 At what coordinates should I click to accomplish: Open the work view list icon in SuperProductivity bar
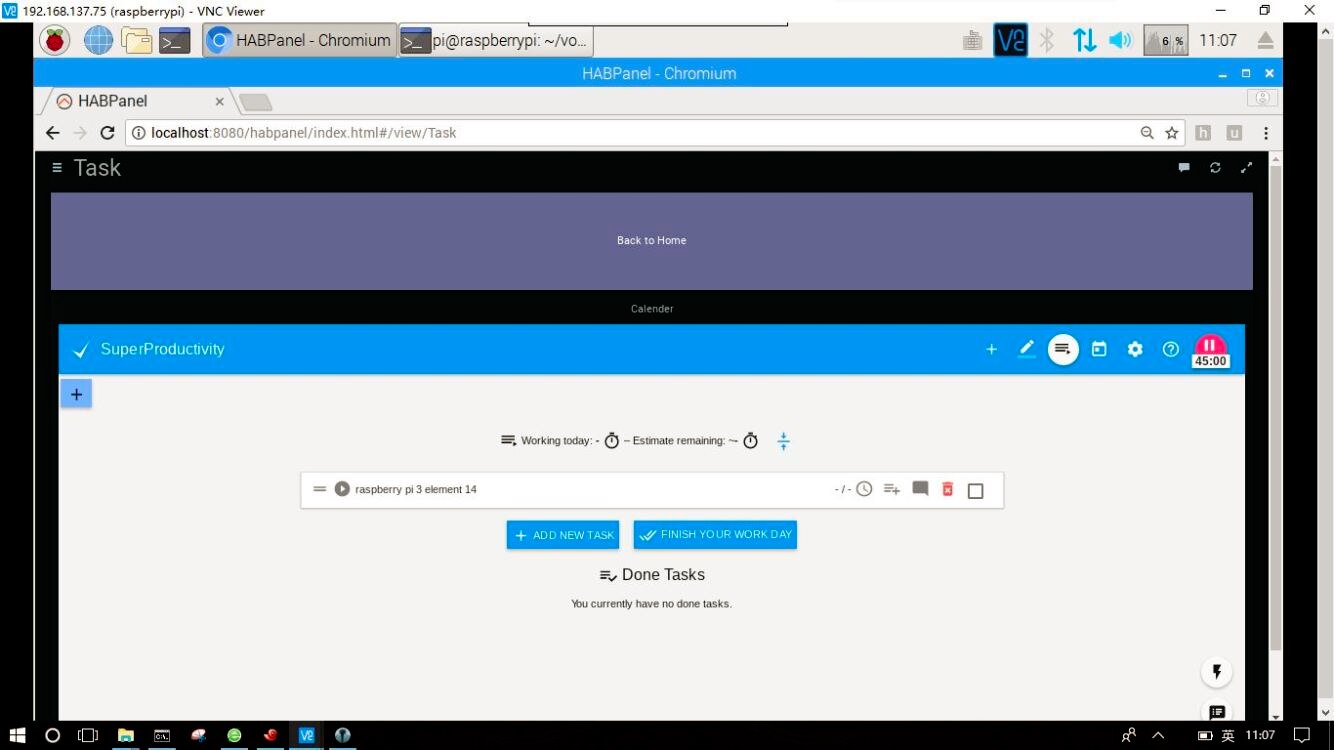point(1063,349)
